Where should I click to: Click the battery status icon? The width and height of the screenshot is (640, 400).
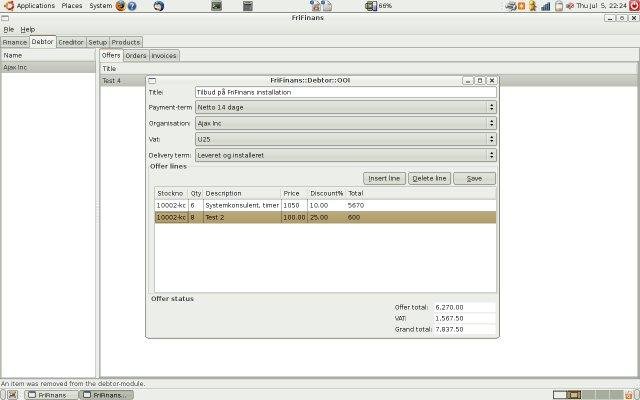click(371, 6)
